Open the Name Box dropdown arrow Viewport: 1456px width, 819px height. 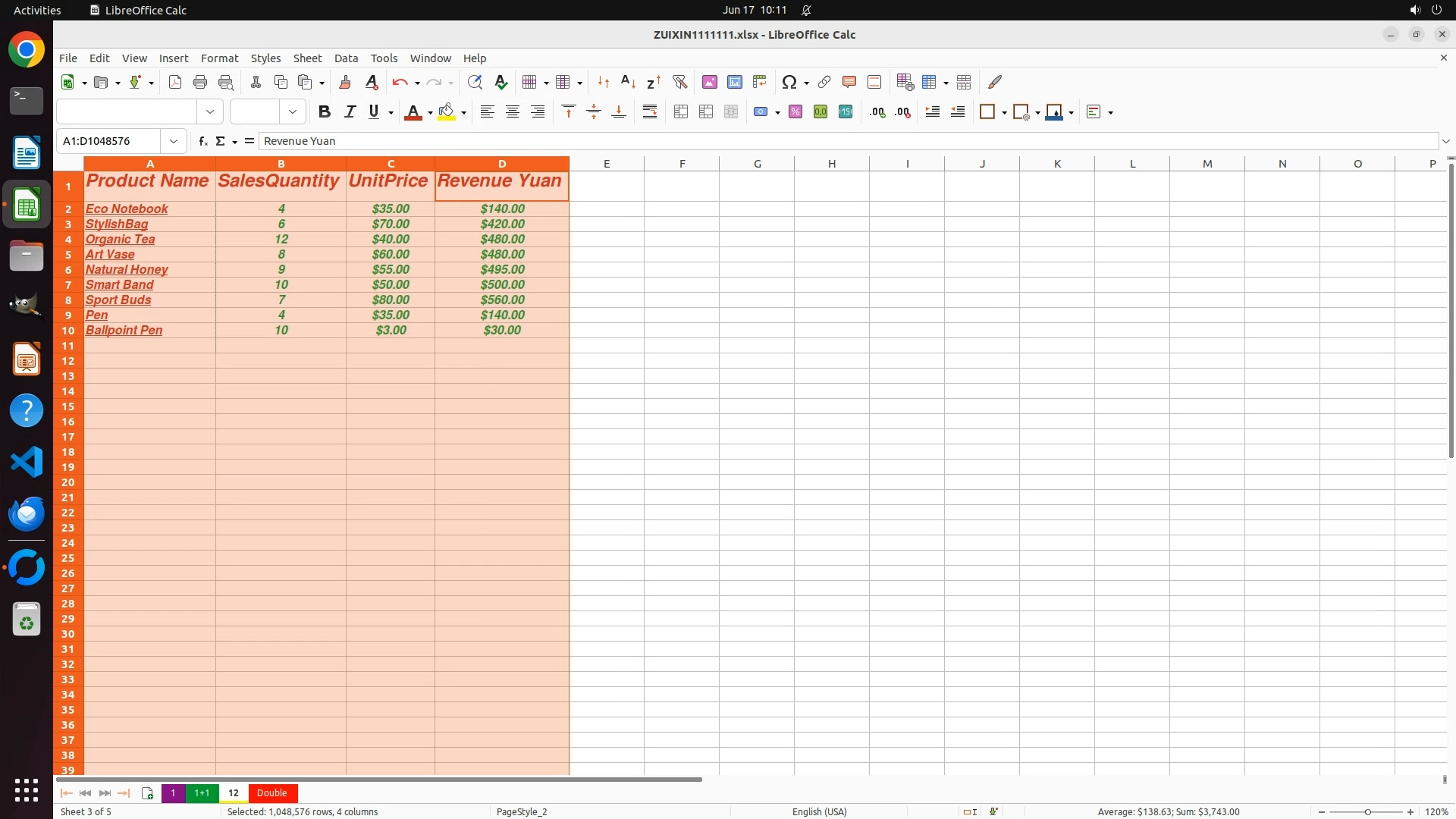(174, 141)
